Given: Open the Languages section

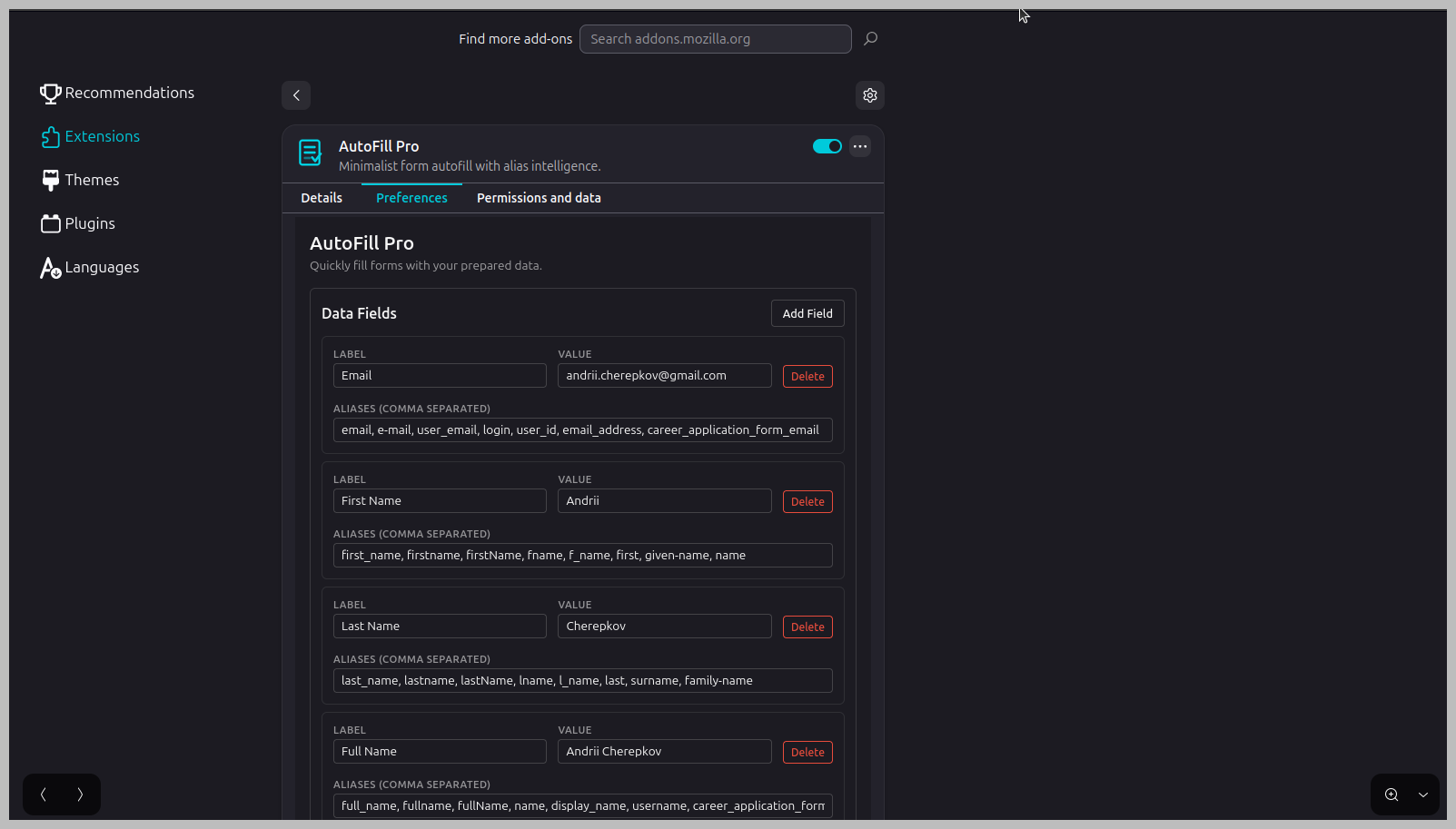Looking at the screenshot, I should (x=90, y=267).
